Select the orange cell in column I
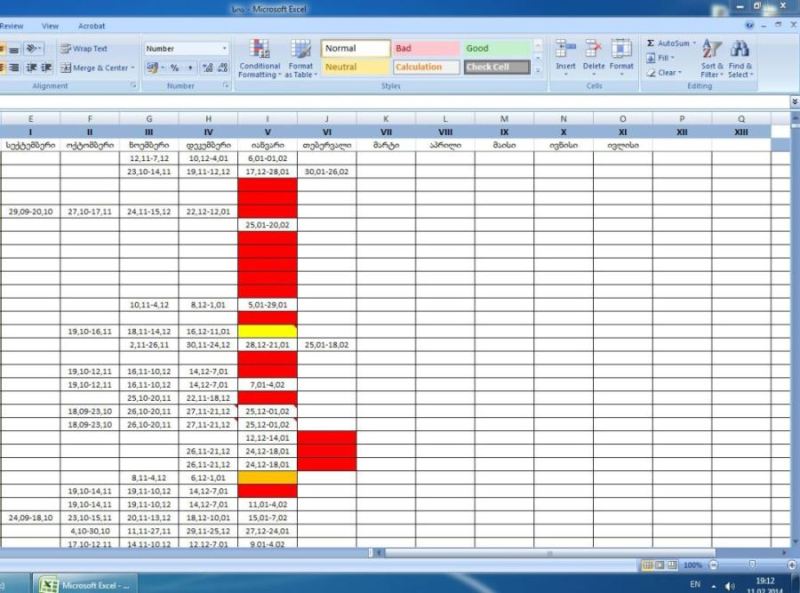This screenshot has height=593, width=800. click(267, 478)
